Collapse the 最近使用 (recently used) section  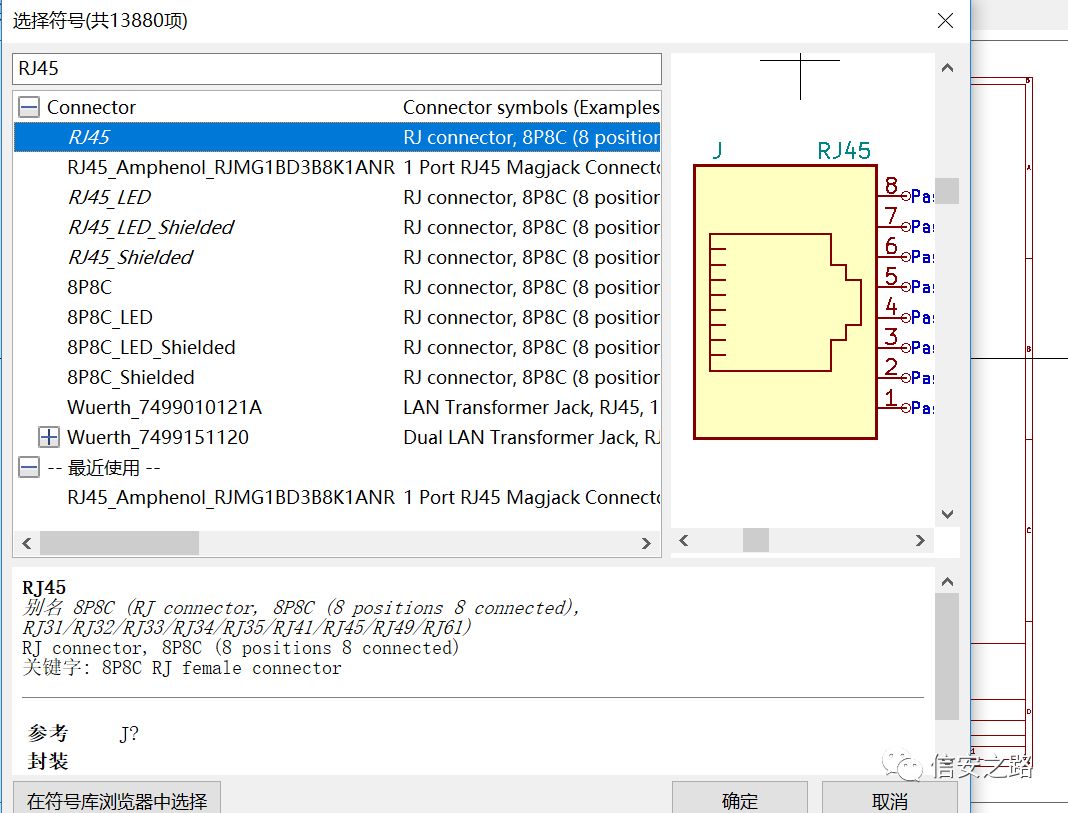pos(29,467)
